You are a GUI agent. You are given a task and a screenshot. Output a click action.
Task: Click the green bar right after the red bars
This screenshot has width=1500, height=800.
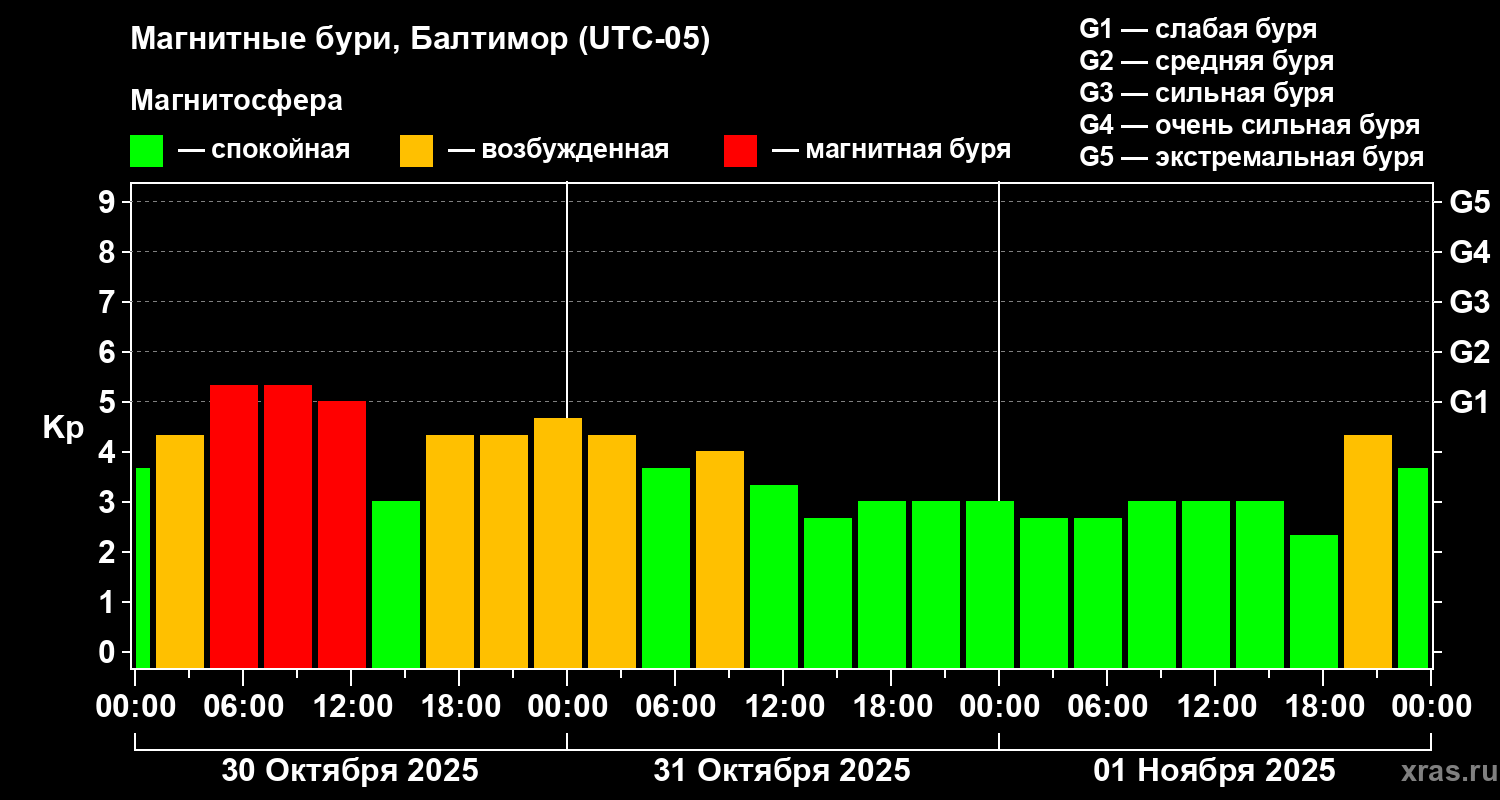(x=396, y=584)
